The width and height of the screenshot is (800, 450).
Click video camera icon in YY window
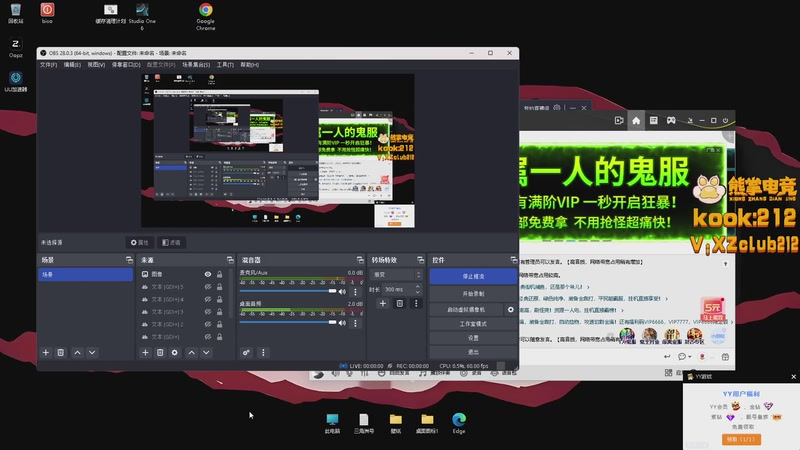619,120
